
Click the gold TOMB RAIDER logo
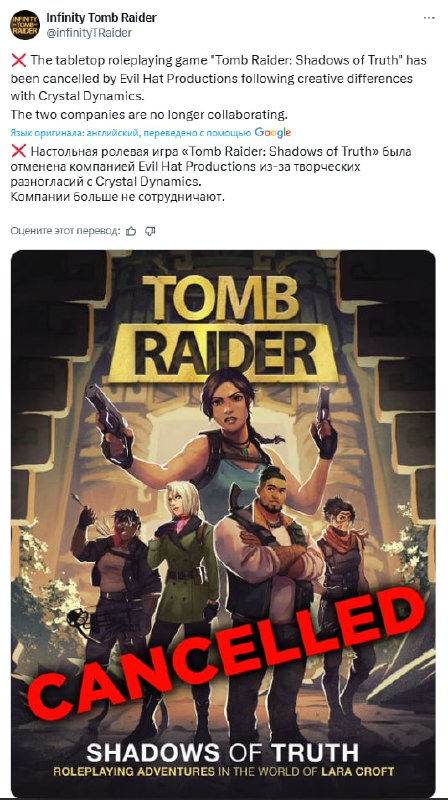coord(224,328)
